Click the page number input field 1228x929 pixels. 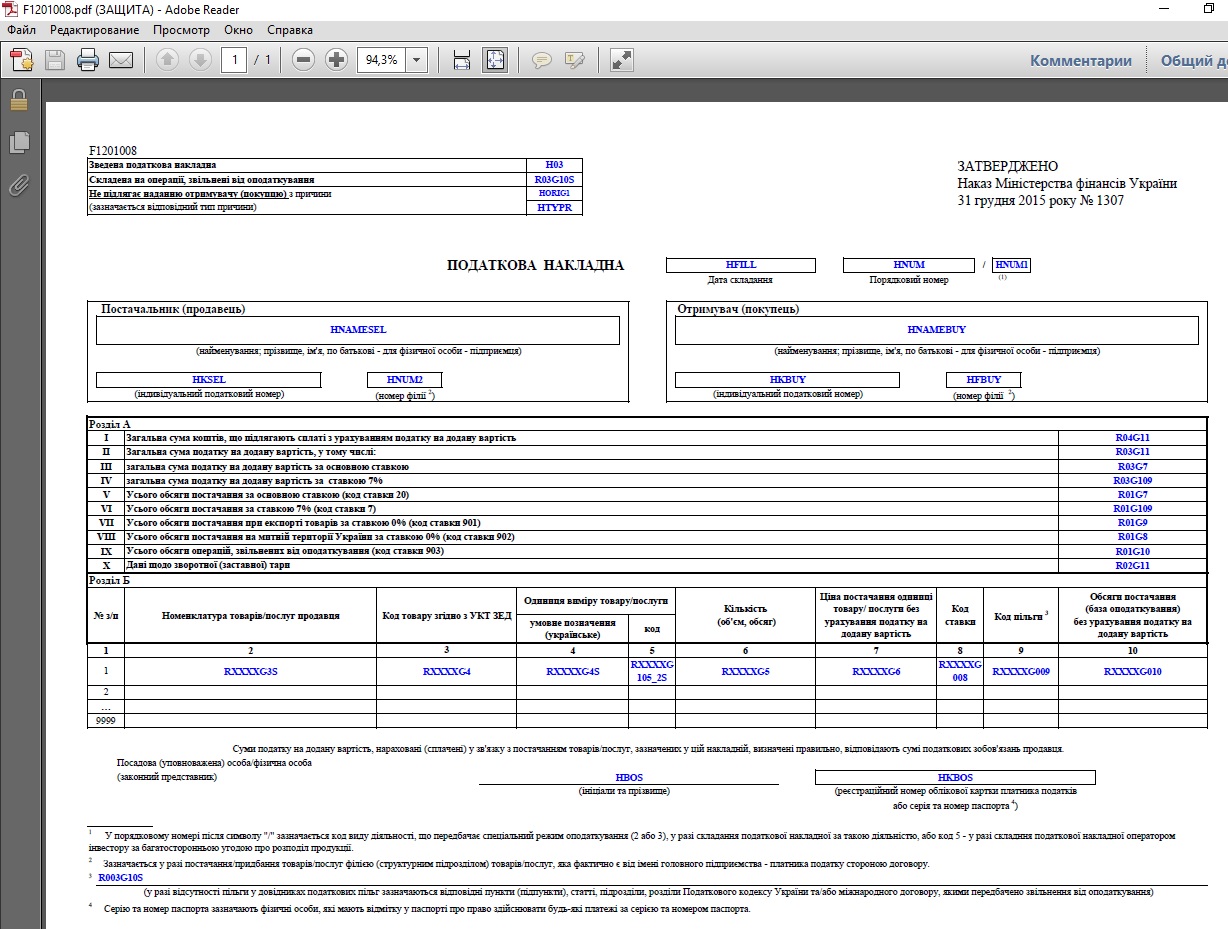coord(235,60)
